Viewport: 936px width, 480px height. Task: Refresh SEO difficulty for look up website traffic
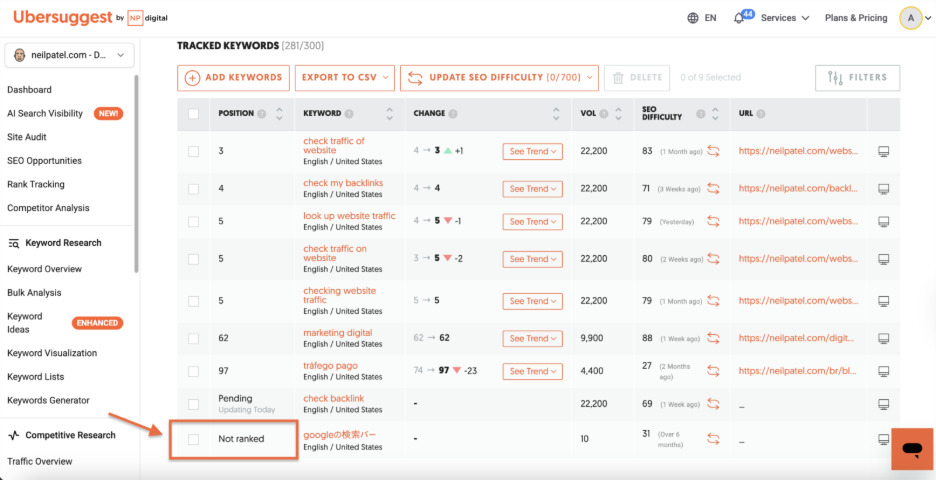point(713,221)
